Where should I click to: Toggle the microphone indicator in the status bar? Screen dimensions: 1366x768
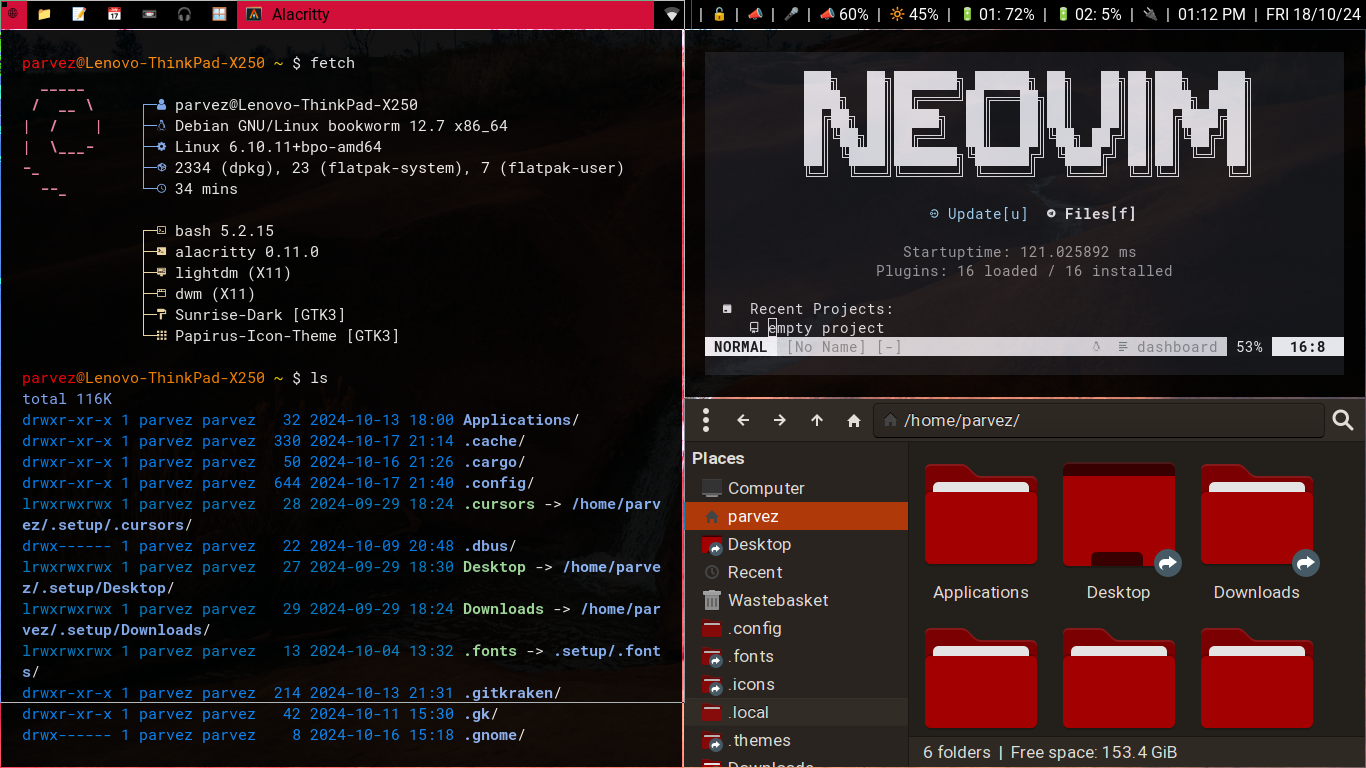(x=791, y=14)
